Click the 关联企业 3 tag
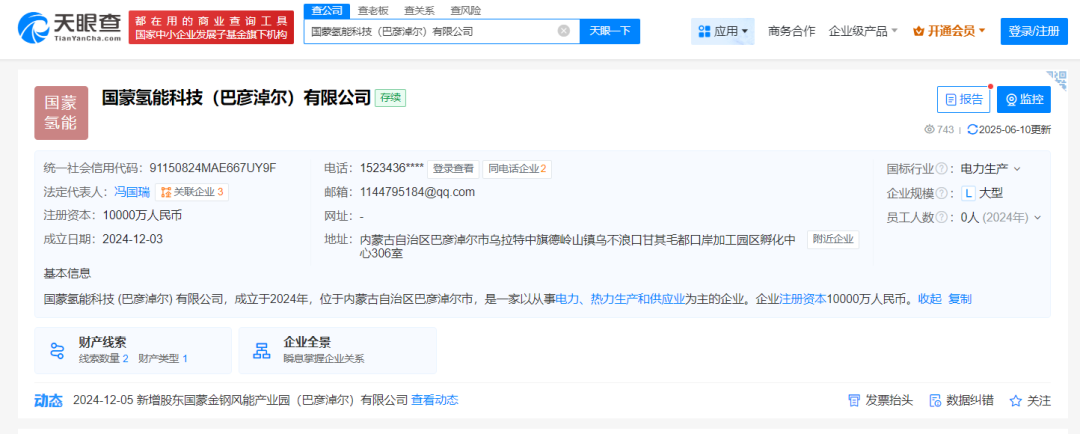The height and width of the screenshot is (434, 1080). tap(192, 192)
